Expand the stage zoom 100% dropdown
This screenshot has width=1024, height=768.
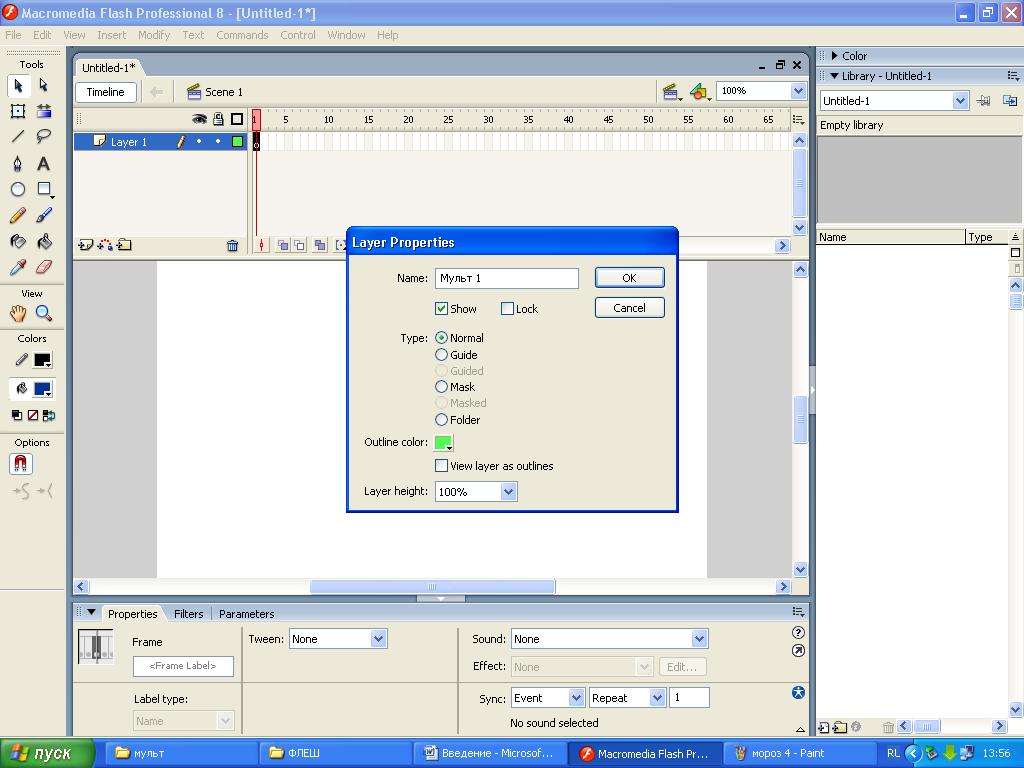798,91
